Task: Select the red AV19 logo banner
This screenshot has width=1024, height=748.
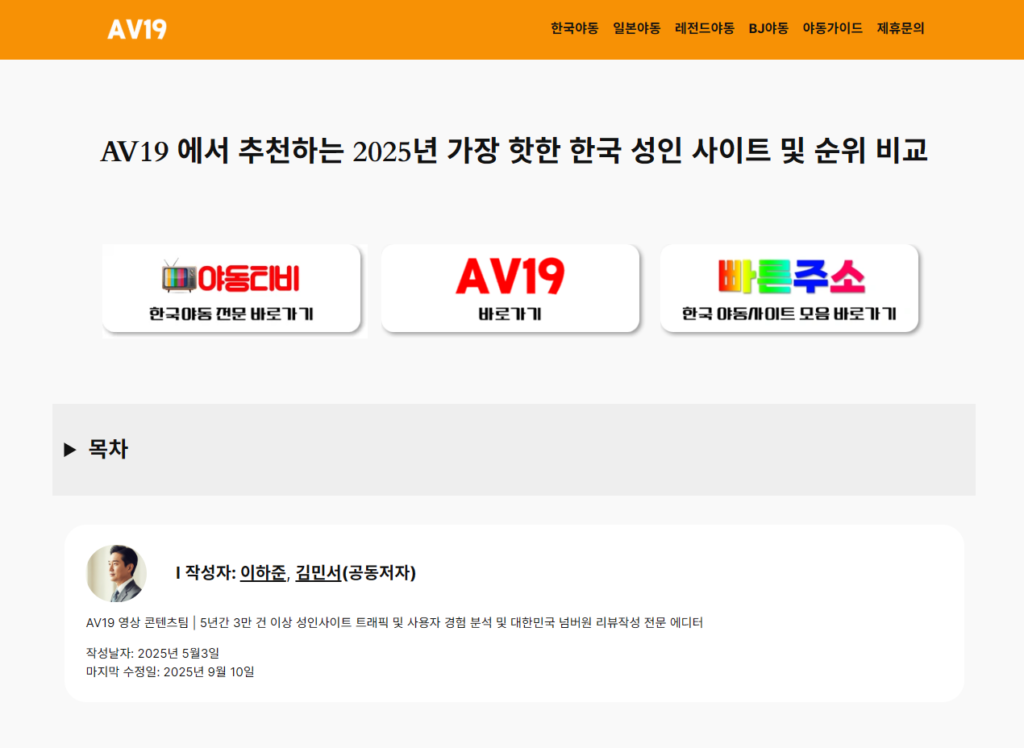Action: [x=510, y=273]
